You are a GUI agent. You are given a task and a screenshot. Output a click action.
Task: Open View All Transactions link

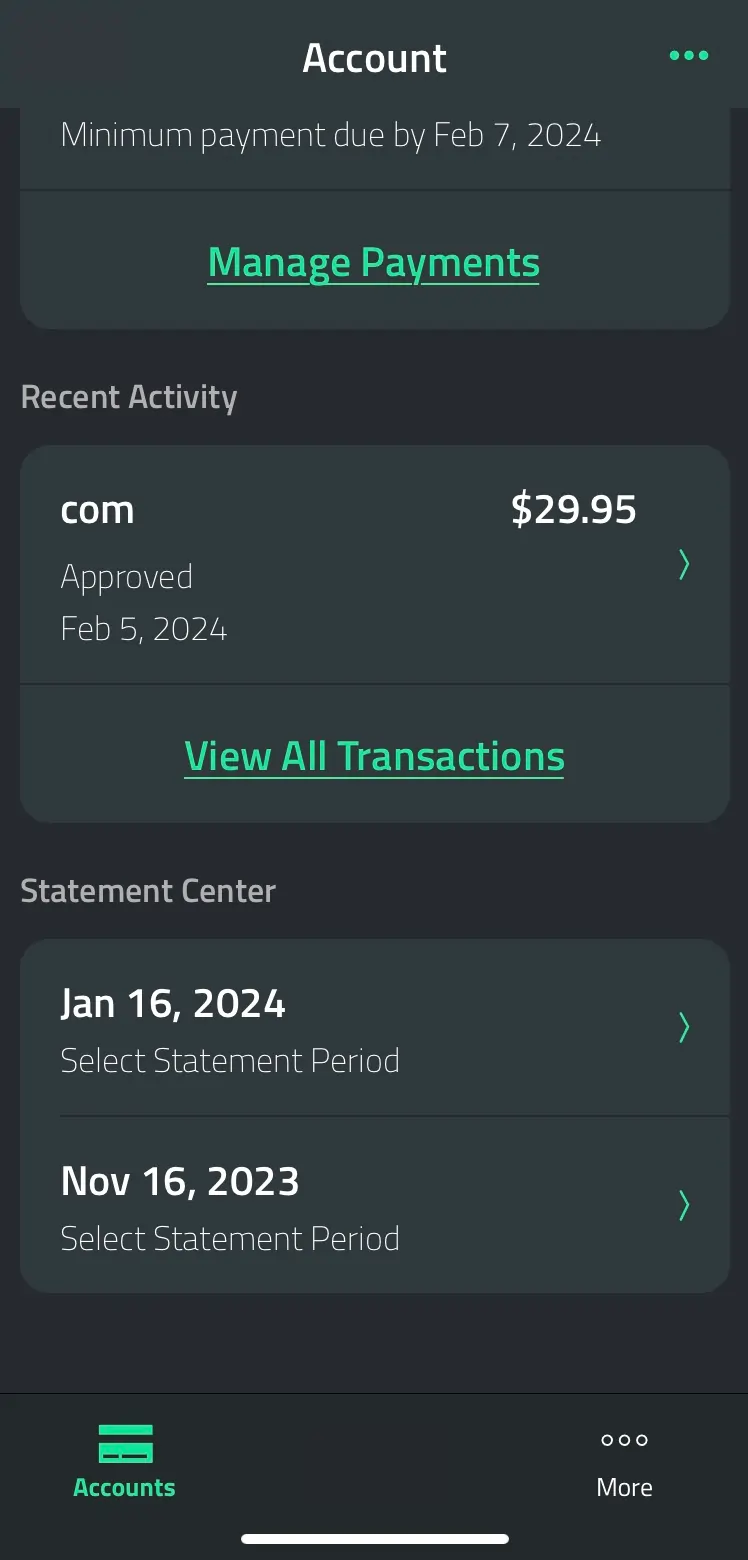[x=374, y=757]
